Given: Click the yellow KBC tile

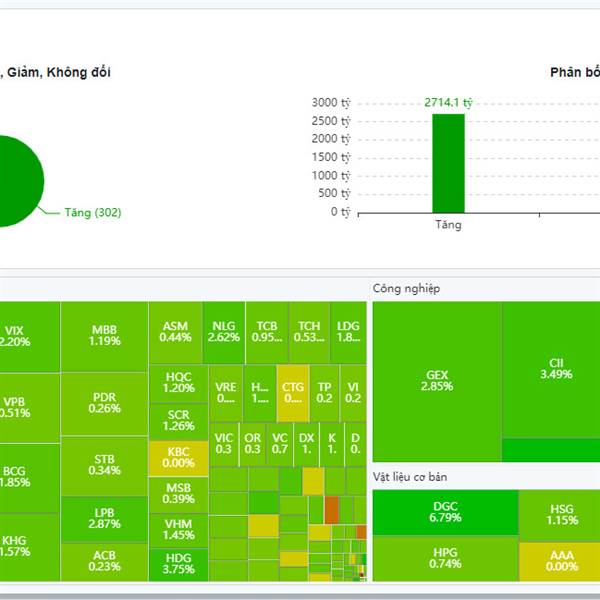Looking at the screenshot, I should (178, 457).
